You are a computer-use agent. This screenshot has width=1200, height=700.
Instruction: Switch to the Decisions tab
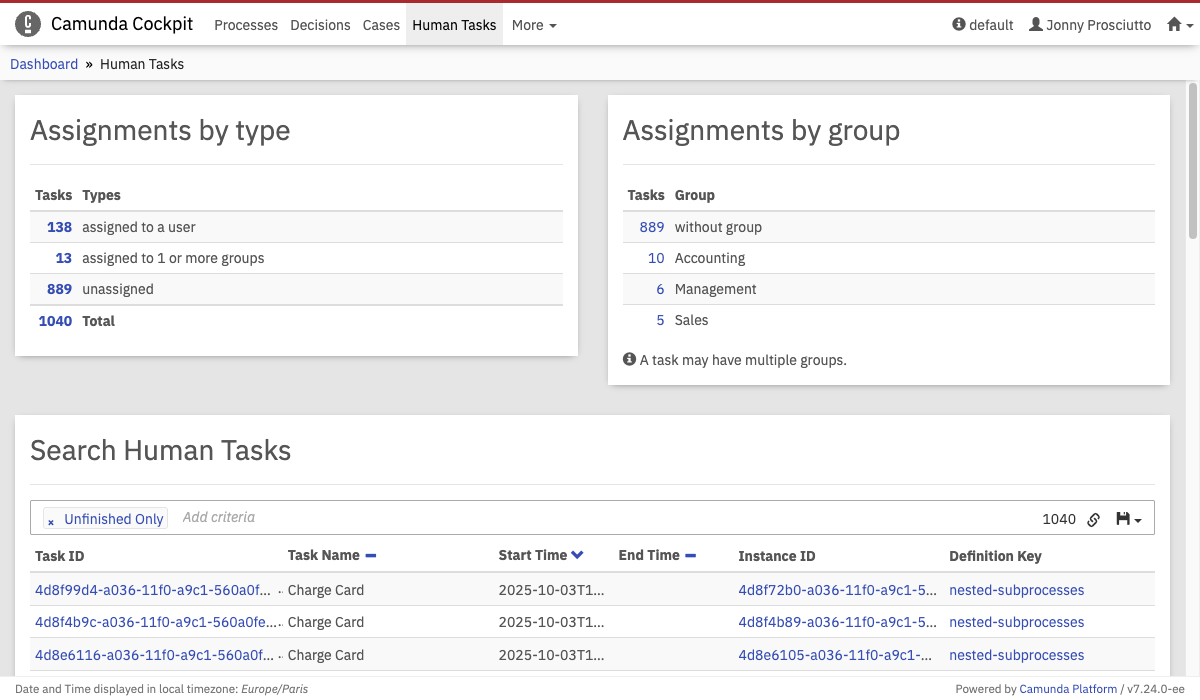[320, 25]
